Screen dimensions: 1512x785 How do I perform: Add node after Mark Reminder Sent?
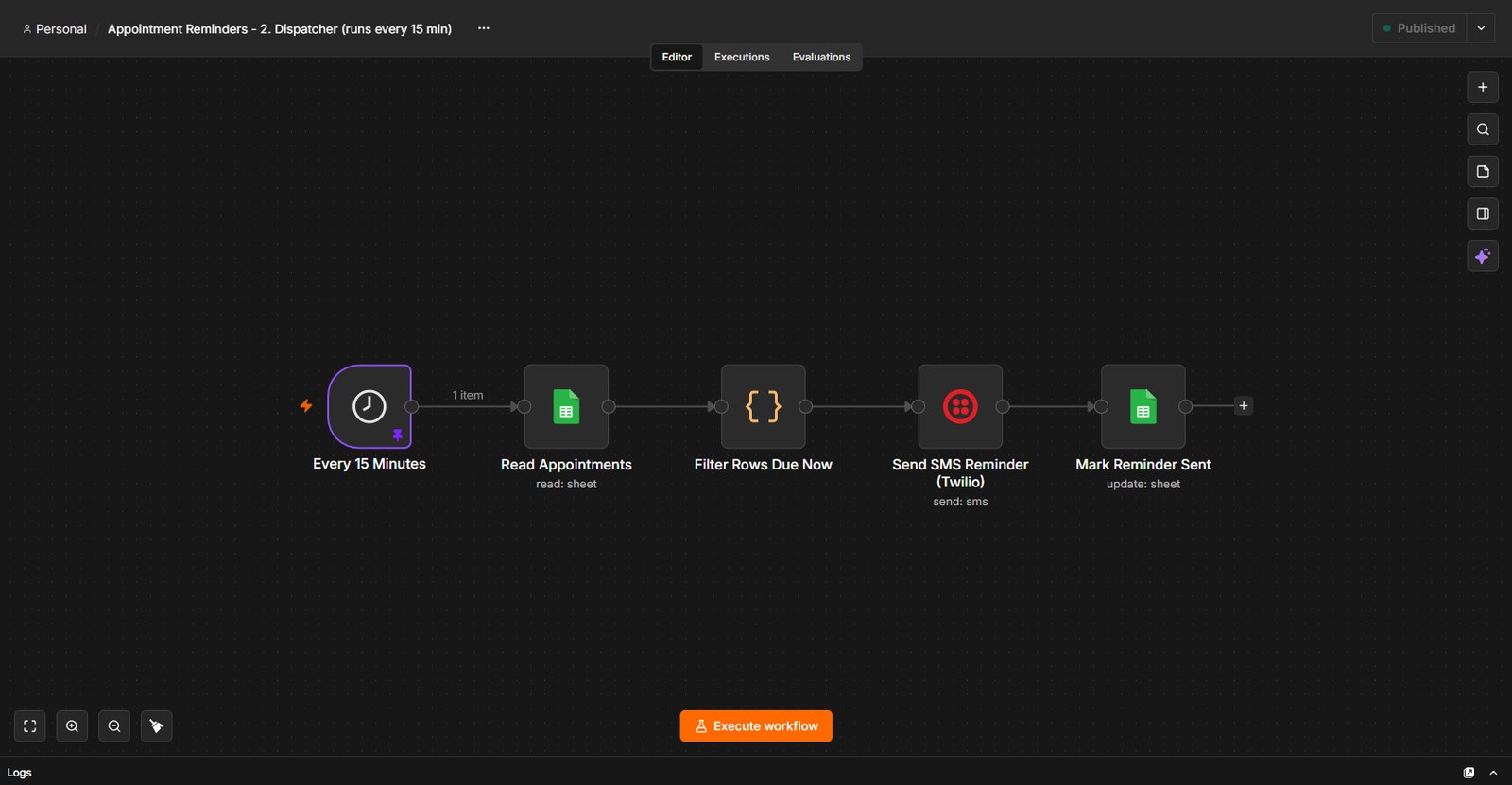click(x=1244, y=406)
